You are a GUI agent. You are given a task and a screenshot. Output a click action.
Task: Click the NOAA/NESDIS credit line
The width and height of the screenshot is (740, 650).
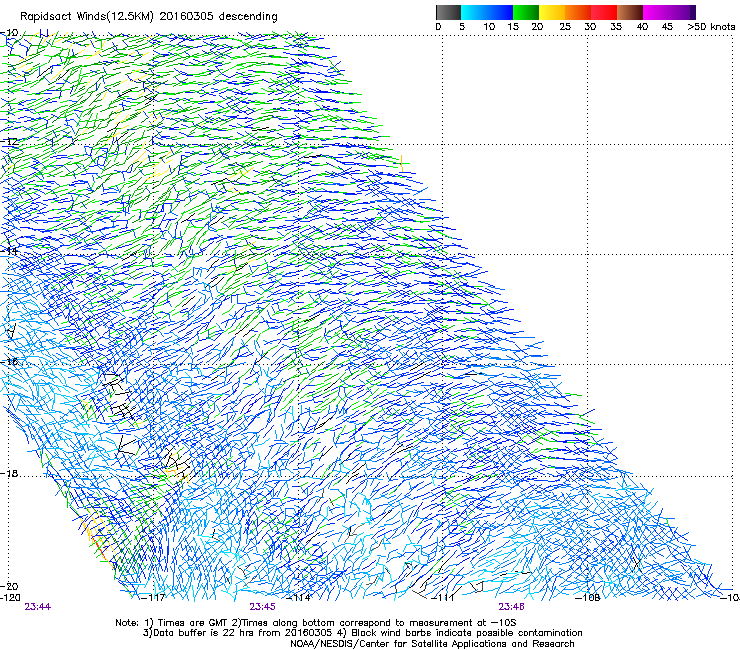[432, 644]
